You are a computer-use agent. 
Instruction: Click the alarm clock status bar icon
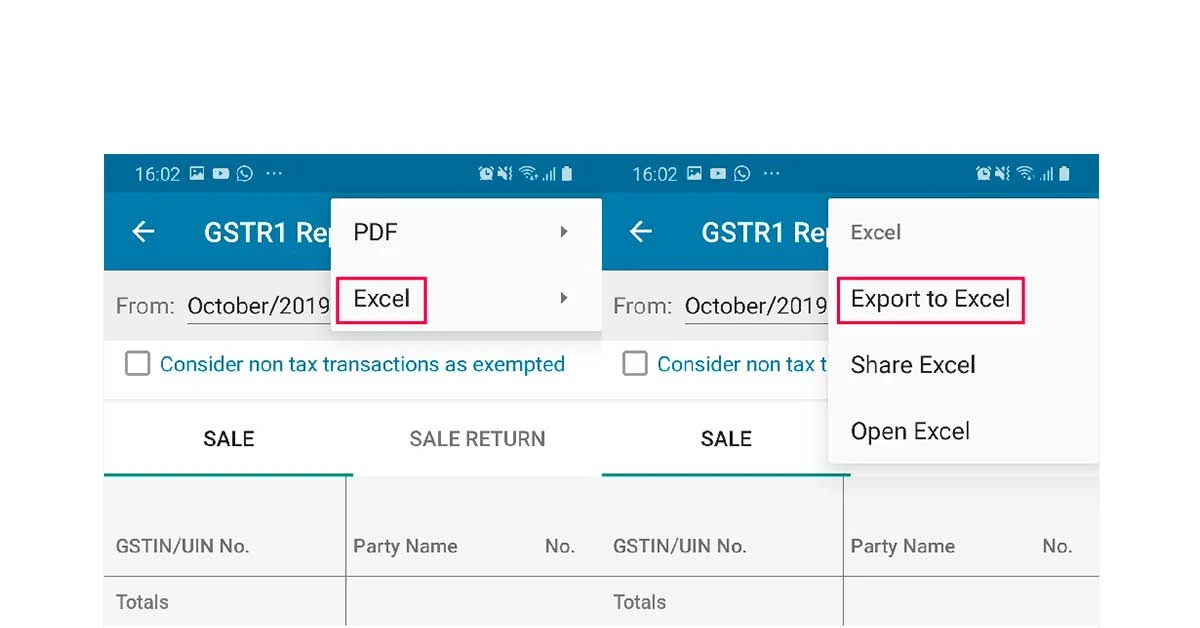pyautogui.click(x=486, y=173)
